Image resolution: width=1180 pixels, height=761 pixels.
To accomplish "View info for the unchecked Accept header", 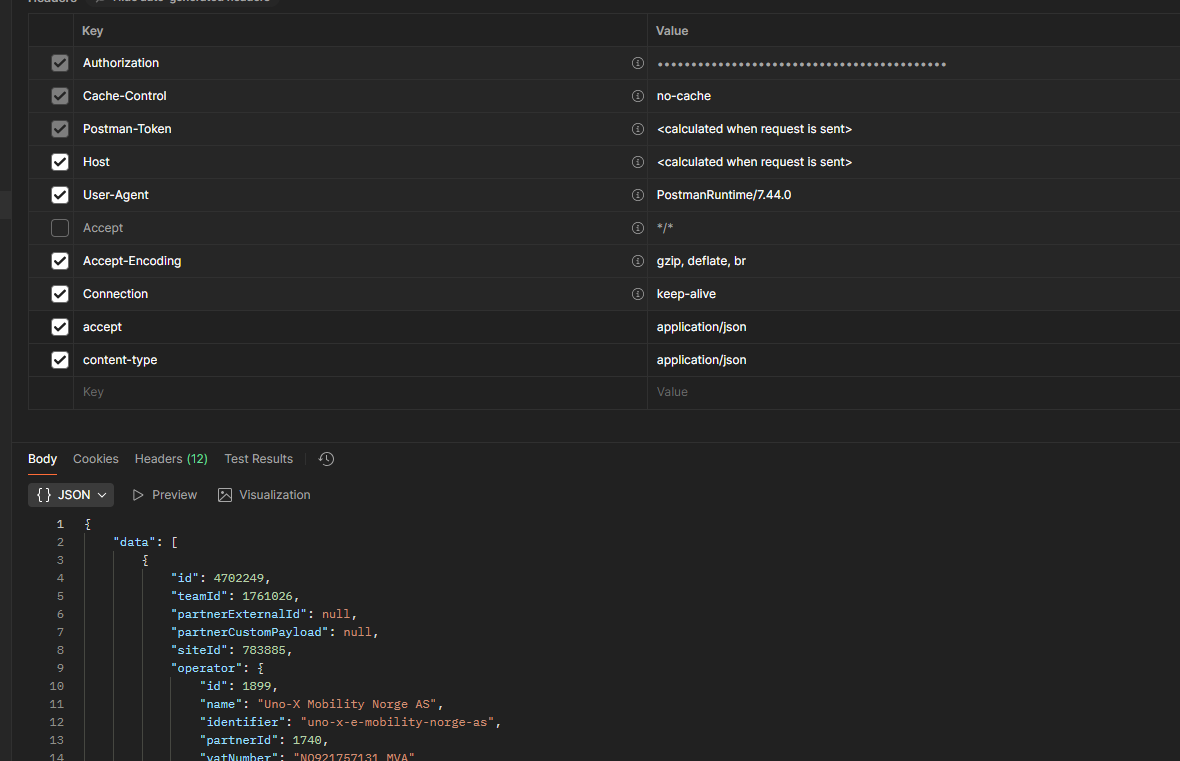I will click(637, 228).
